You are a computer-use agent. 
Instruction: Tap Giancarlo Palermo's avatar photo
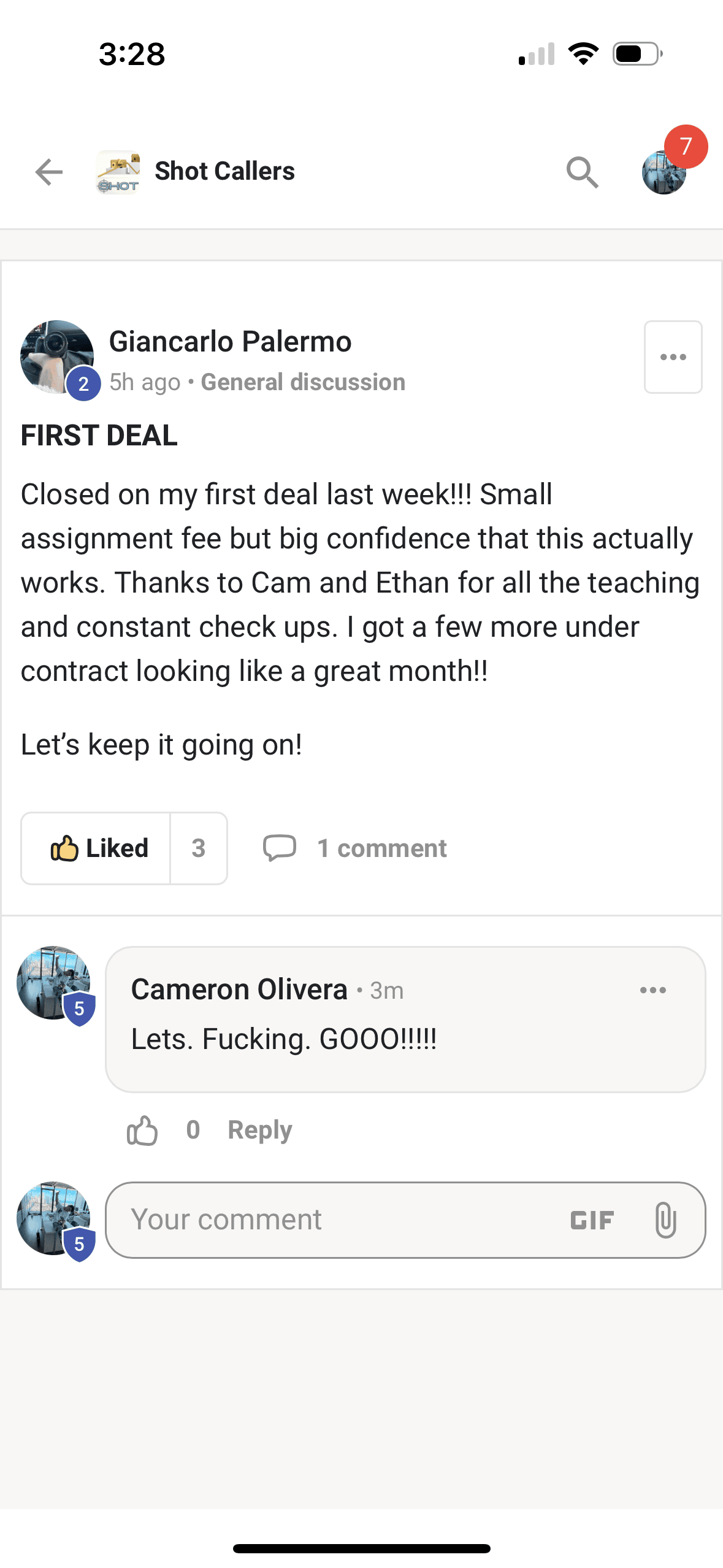(x=56, y=357)
